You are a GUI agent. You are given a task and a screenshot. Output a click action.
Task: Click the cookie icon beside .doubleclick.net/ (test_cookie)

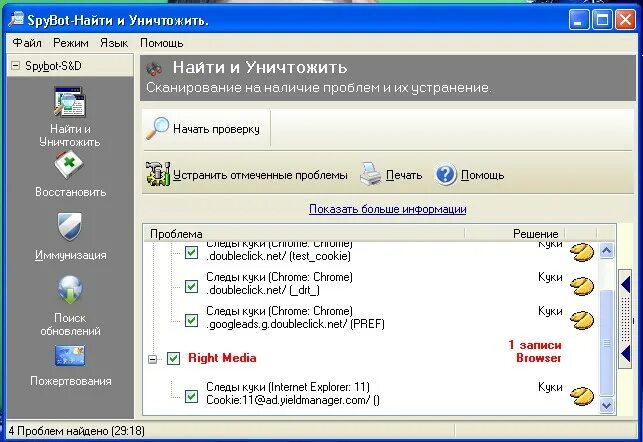[582, 252]
